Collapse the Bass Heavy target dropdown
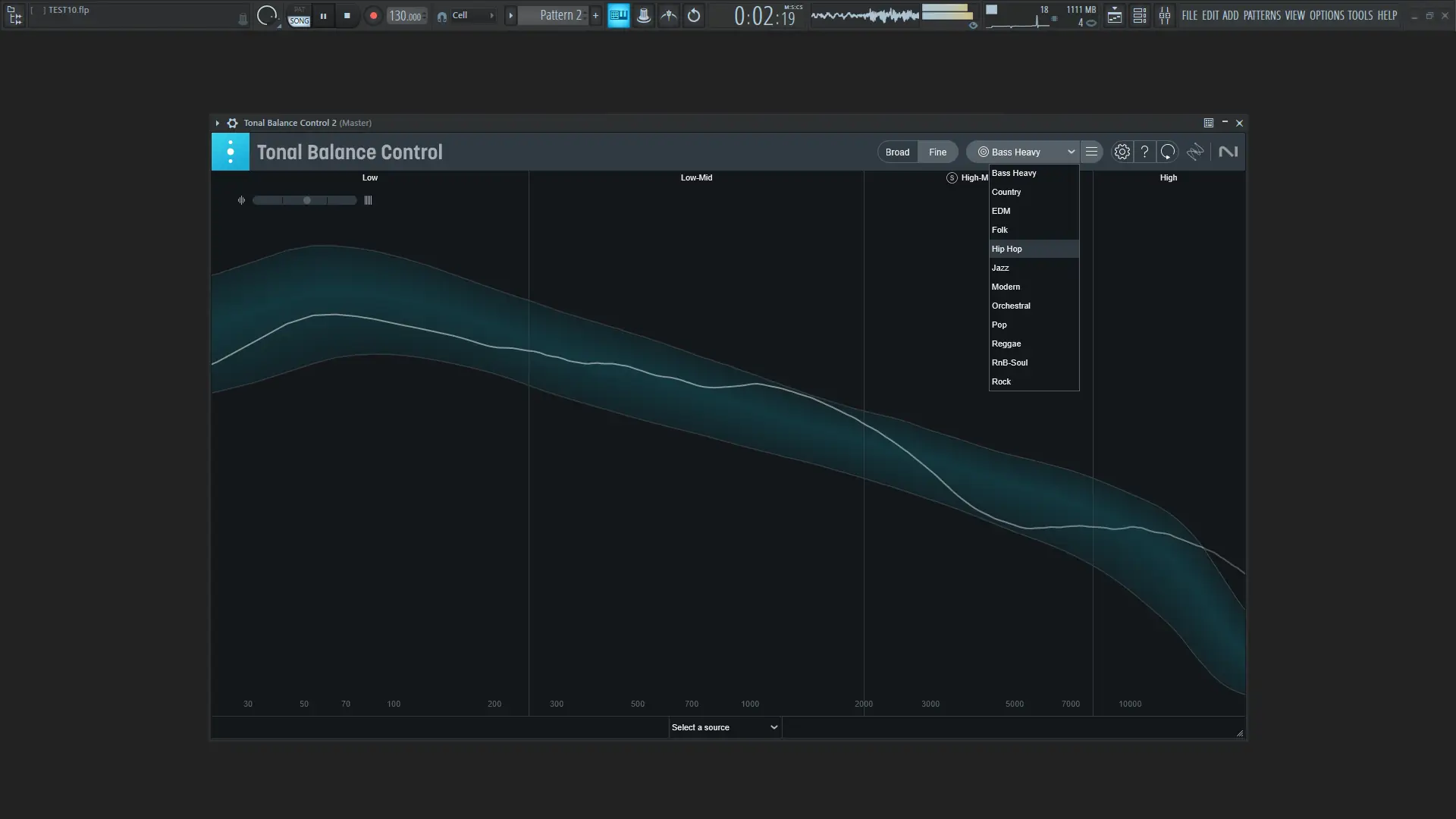This screenshot has height=819, width=1456. point(1070,152)
